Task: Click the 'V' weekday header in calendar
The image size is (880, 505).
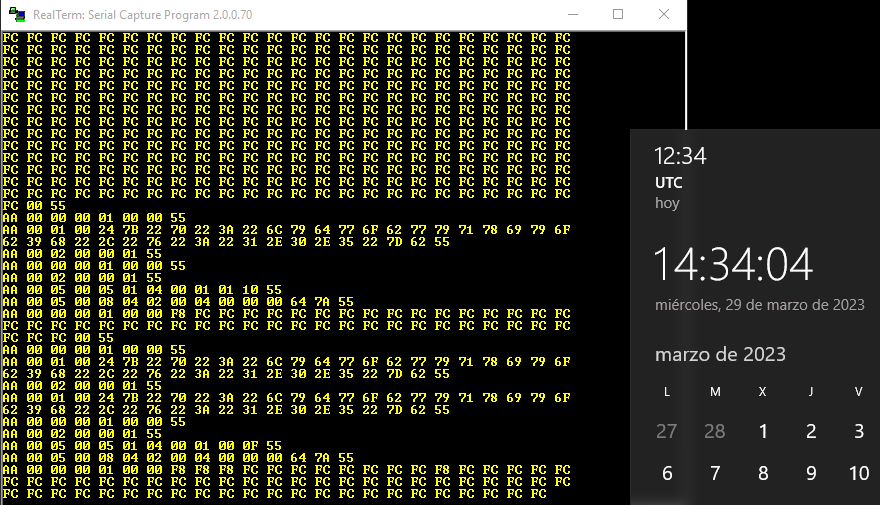Action: pos(859,392)
